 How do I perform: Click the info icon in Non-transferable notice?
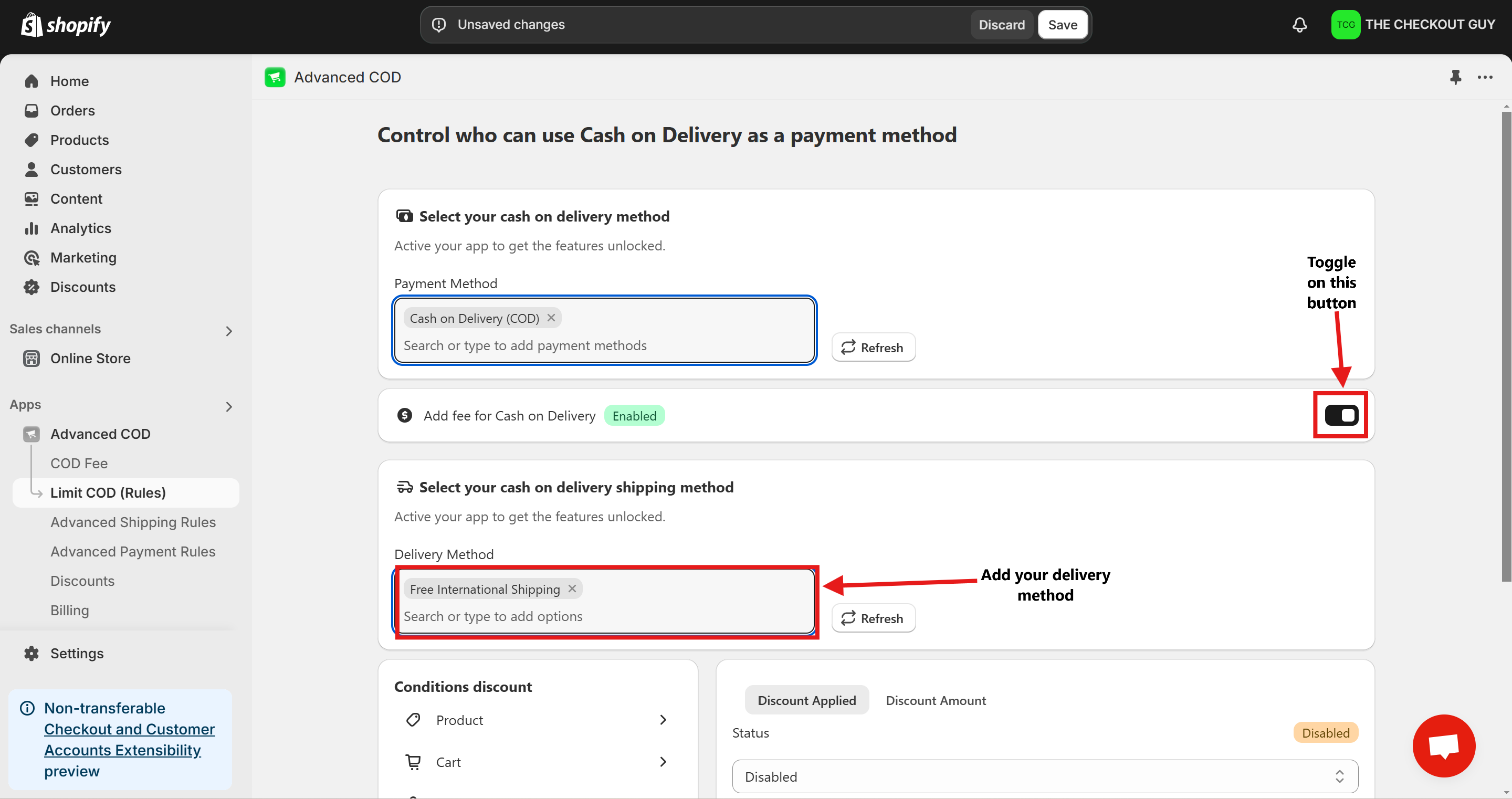point(27,708)
